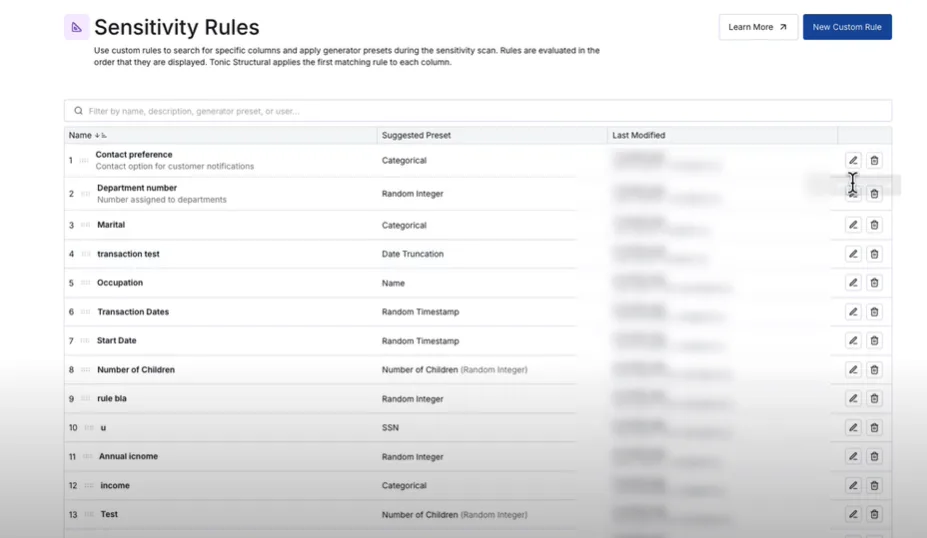Open the Learn More link
Image resolution: width=927 pixels, height=538 pixels.
758,27
